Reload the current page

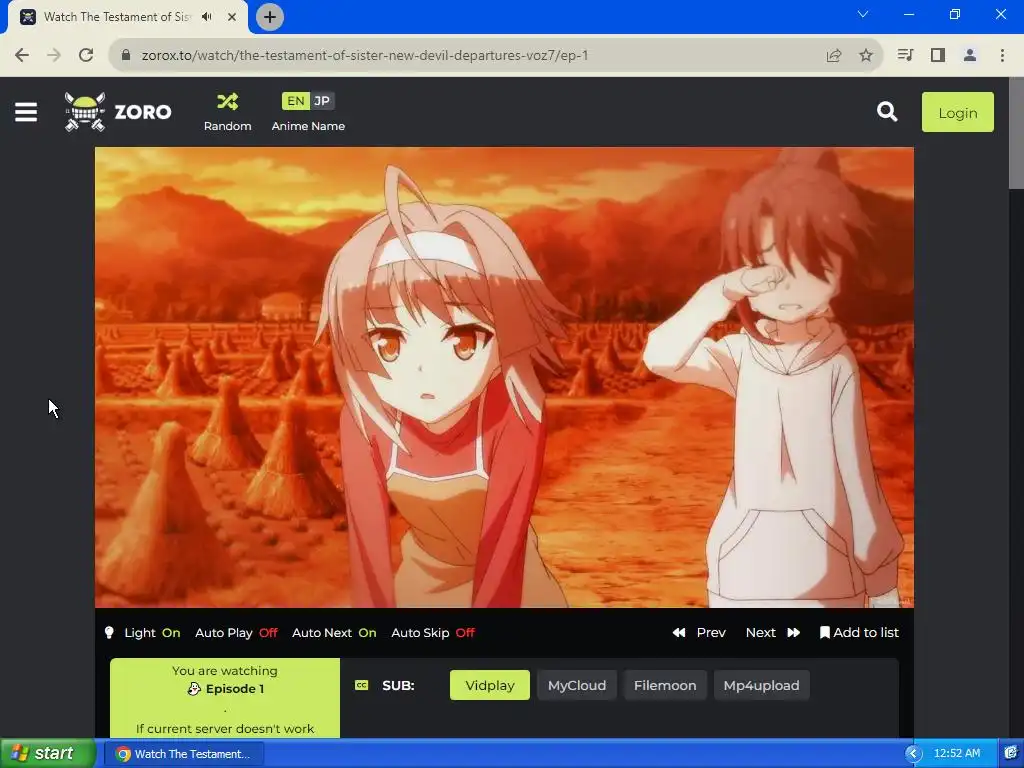pos(86,56)
